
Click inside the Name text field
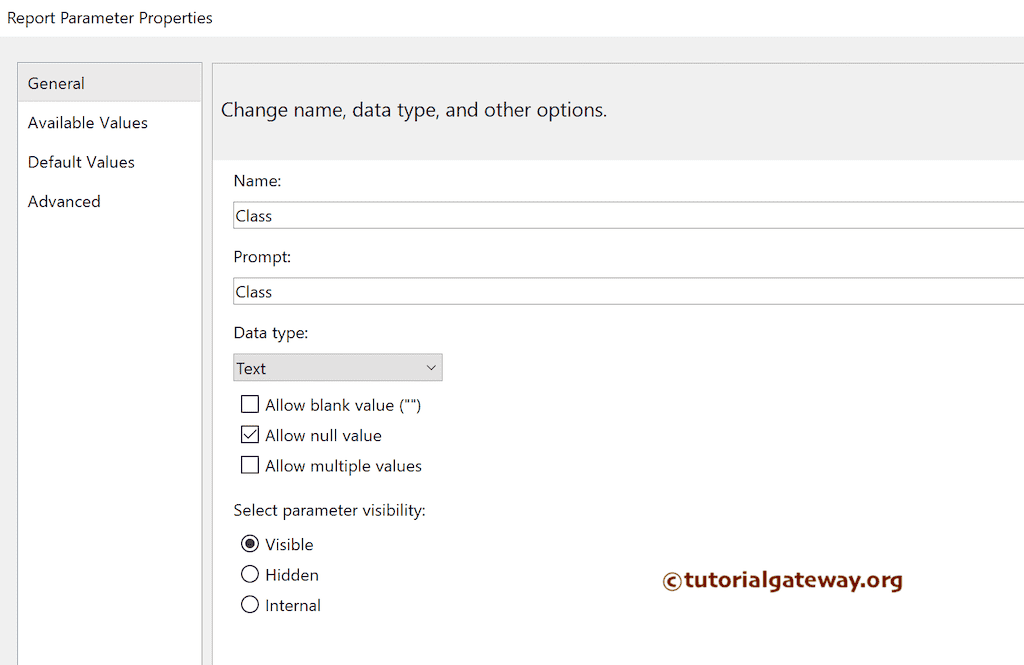pyautogui.click(x=500, y=215)
